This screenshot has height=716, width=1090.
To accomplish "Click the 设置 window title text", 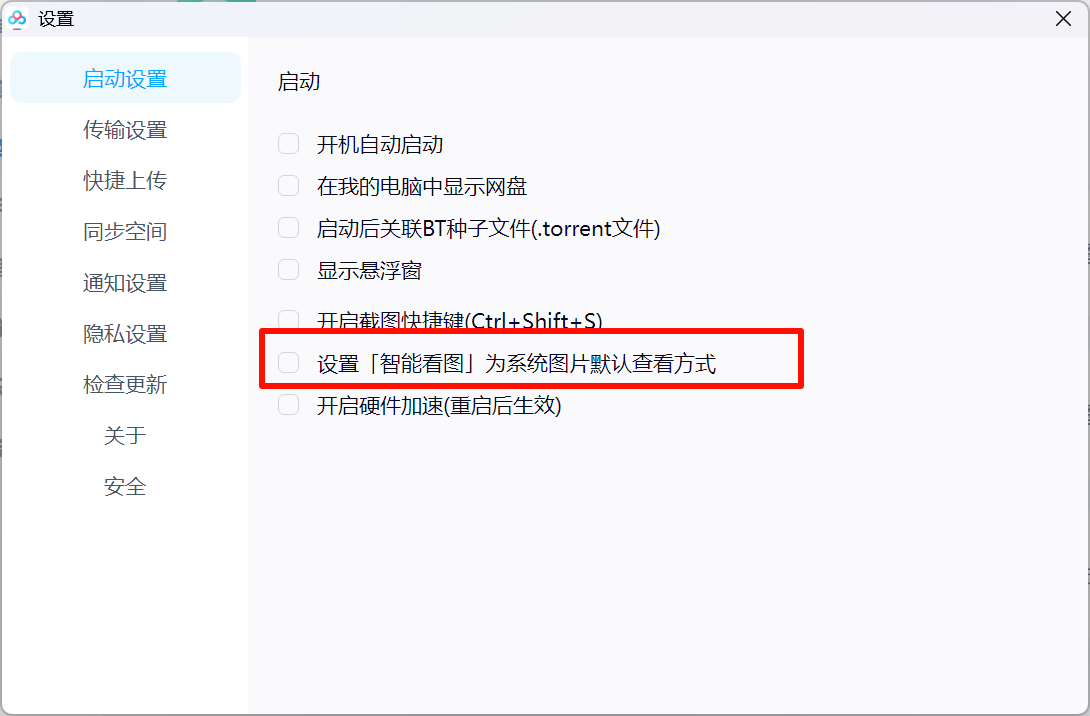I will click(56, 19).
